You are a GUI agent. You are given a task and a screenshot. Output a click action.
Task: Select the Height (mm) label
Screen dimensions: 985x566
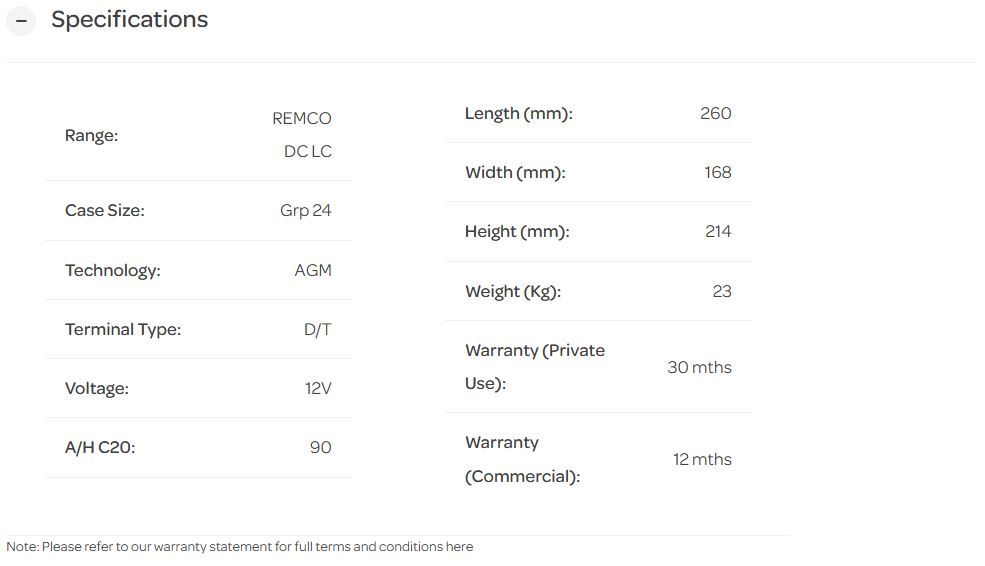(516, 231)
